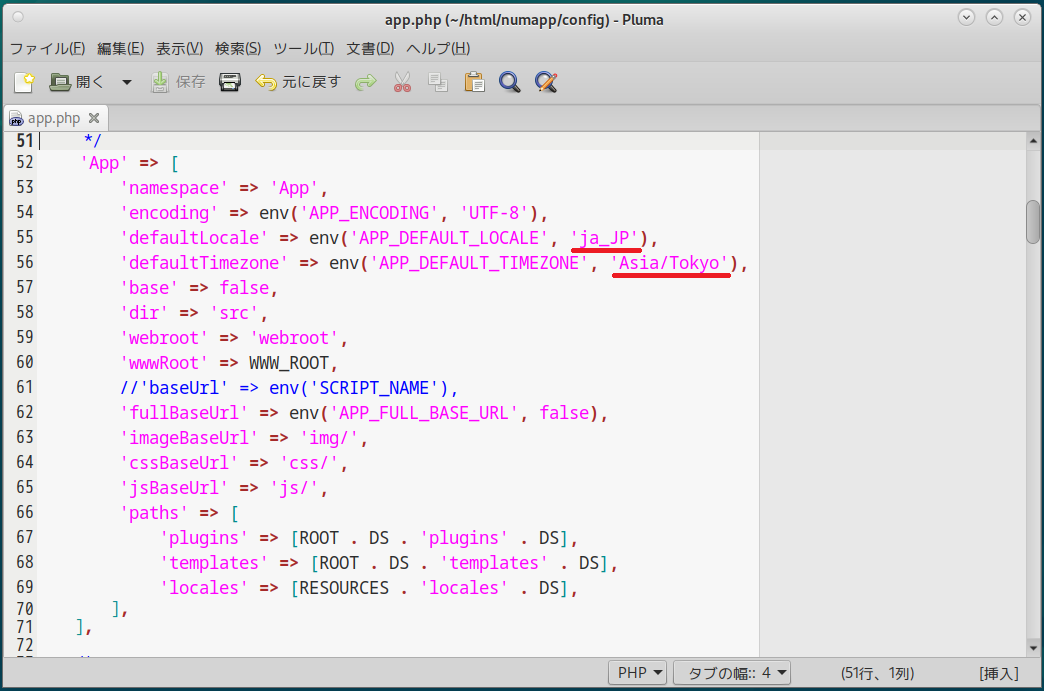This screenshot has height=691, width=1044.
Task: Open the ファイル(F) menu
Action: click(47, 48)
